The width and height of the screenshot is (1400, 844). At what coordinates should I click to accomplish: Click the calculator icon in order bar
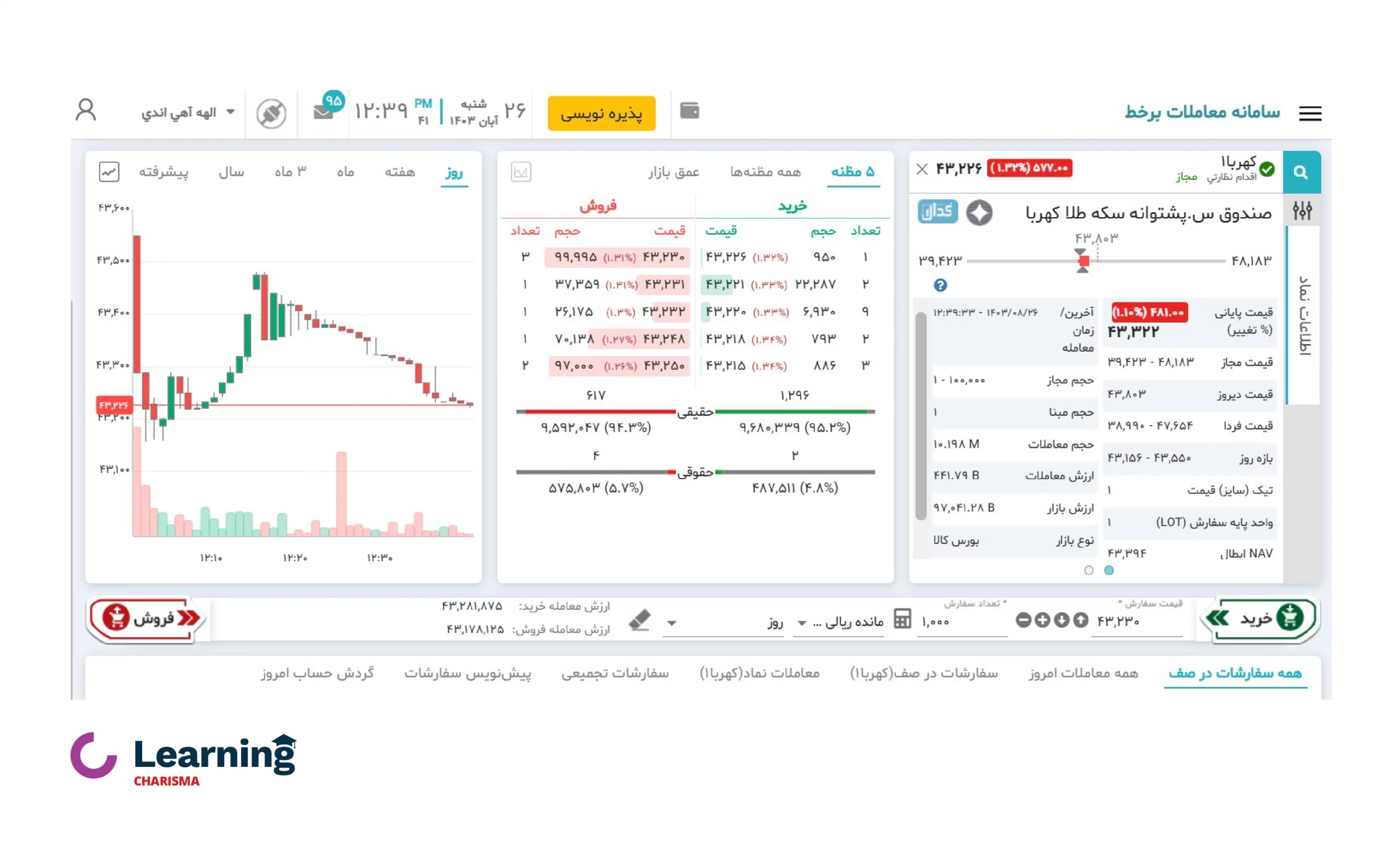click(x=900, y=621)
